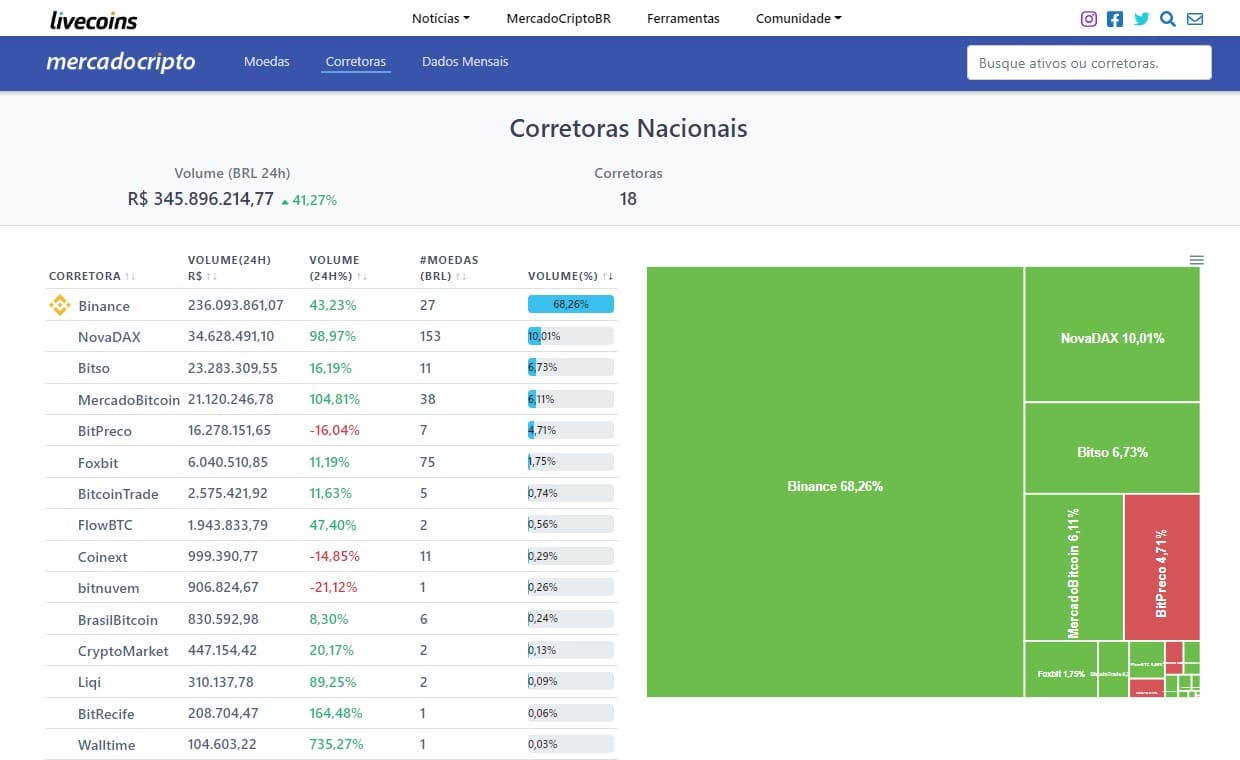Select Bitso 6,73% treemap block

pos(1113,448)
